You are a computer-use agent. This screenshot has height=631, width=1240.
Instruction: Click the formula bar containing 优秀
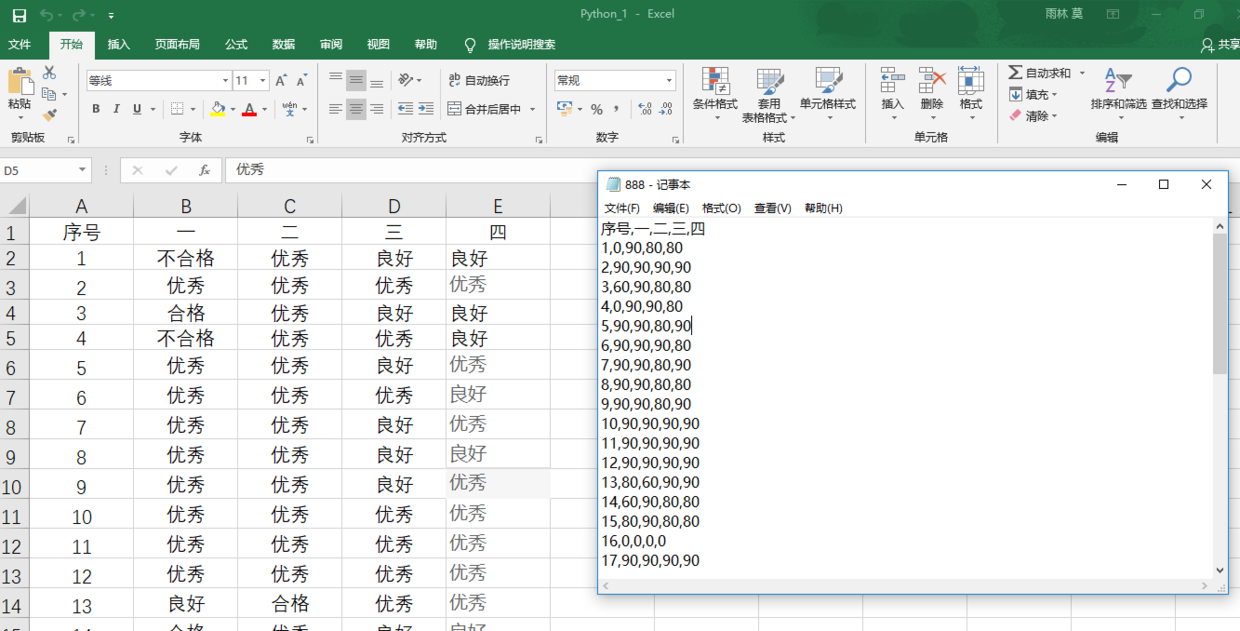410,170
